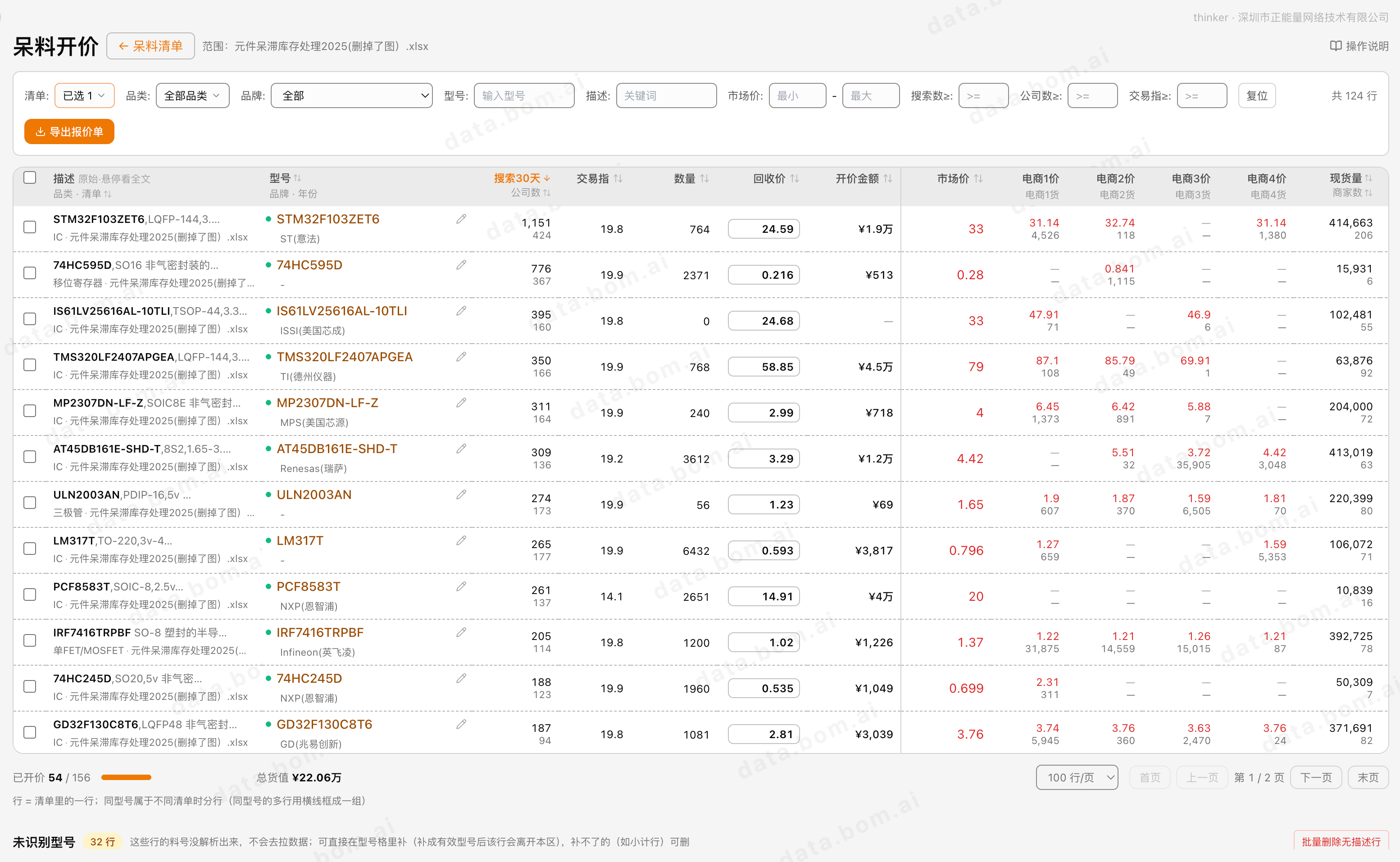
Task: Check the STM32F103ZET6 row checkbox
Action: [x=30, y=227]
